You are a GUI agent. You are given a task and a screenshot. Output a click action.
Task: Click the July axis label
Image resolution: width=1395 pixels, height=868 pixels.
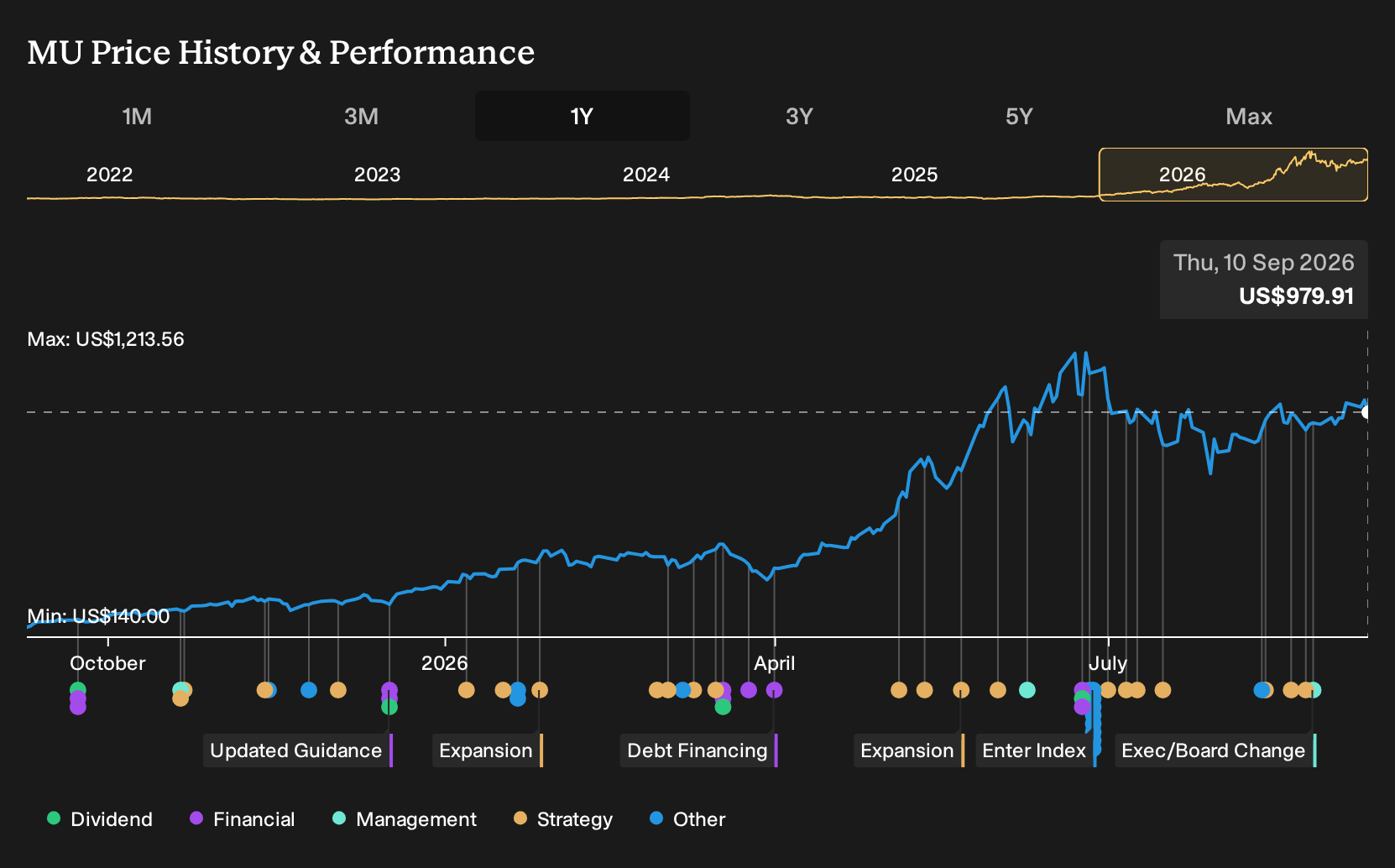(x=1108, y=663)
